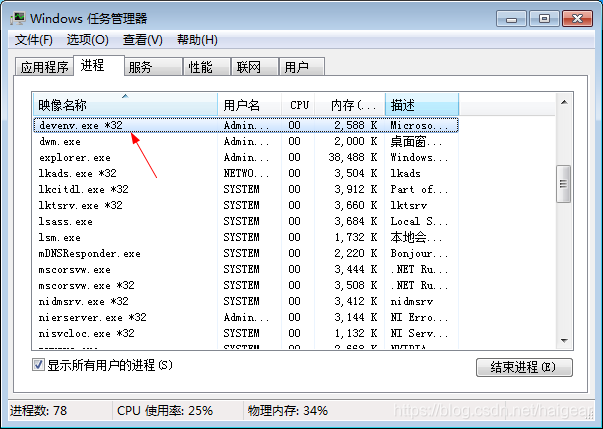Image resolution: width=603 pixels, height=429 pixels.
Task: Click the NI Serv... description cell
Action: coord(419,333)
